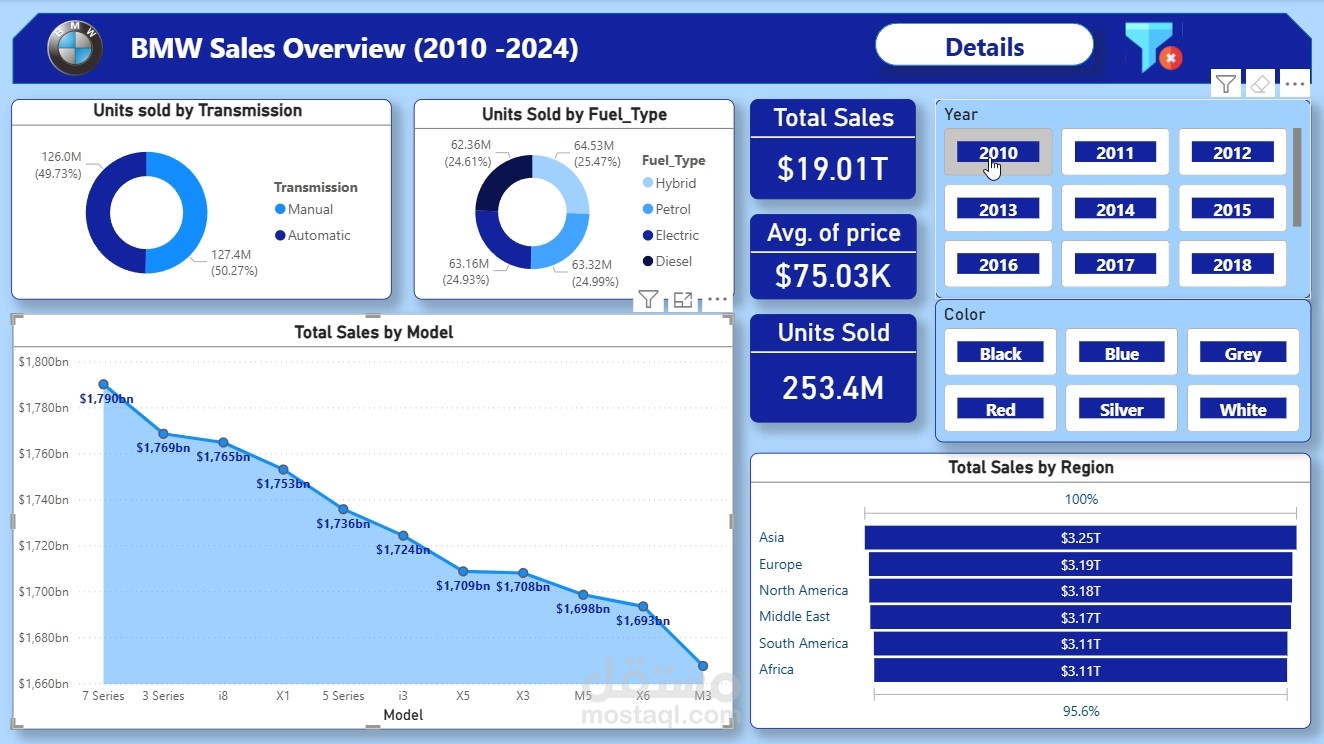Screen dimensions: 1324x744
Task: Click the M5 data point $1,698bn
Action: click(x=583, y=595)
